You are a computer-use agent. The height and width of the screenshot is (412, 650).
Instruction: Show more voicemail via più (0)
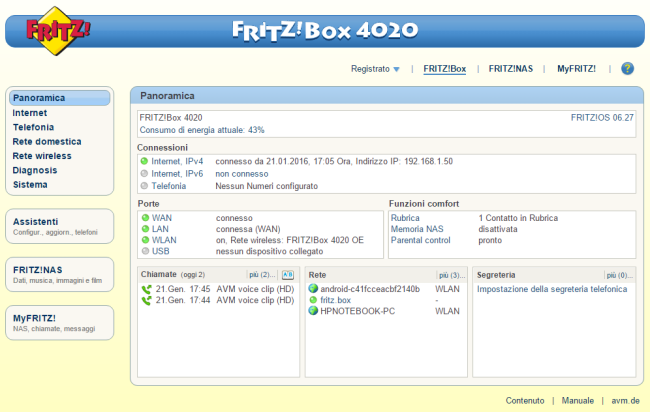[619, 275]
